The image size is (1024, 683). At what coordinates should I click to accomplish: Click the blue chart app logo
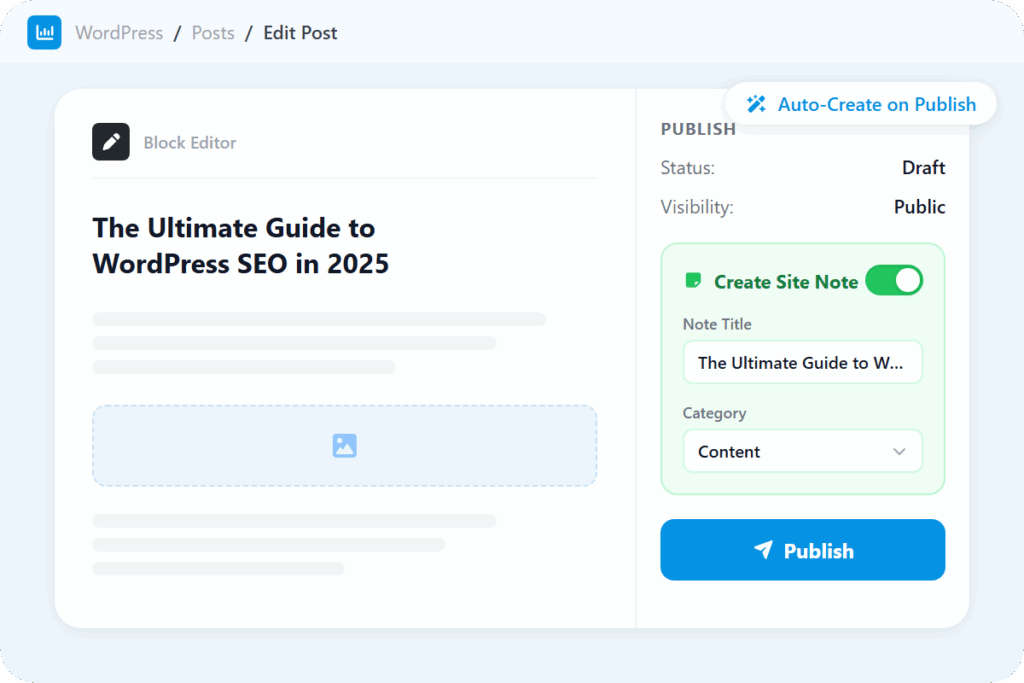[44, 32]
